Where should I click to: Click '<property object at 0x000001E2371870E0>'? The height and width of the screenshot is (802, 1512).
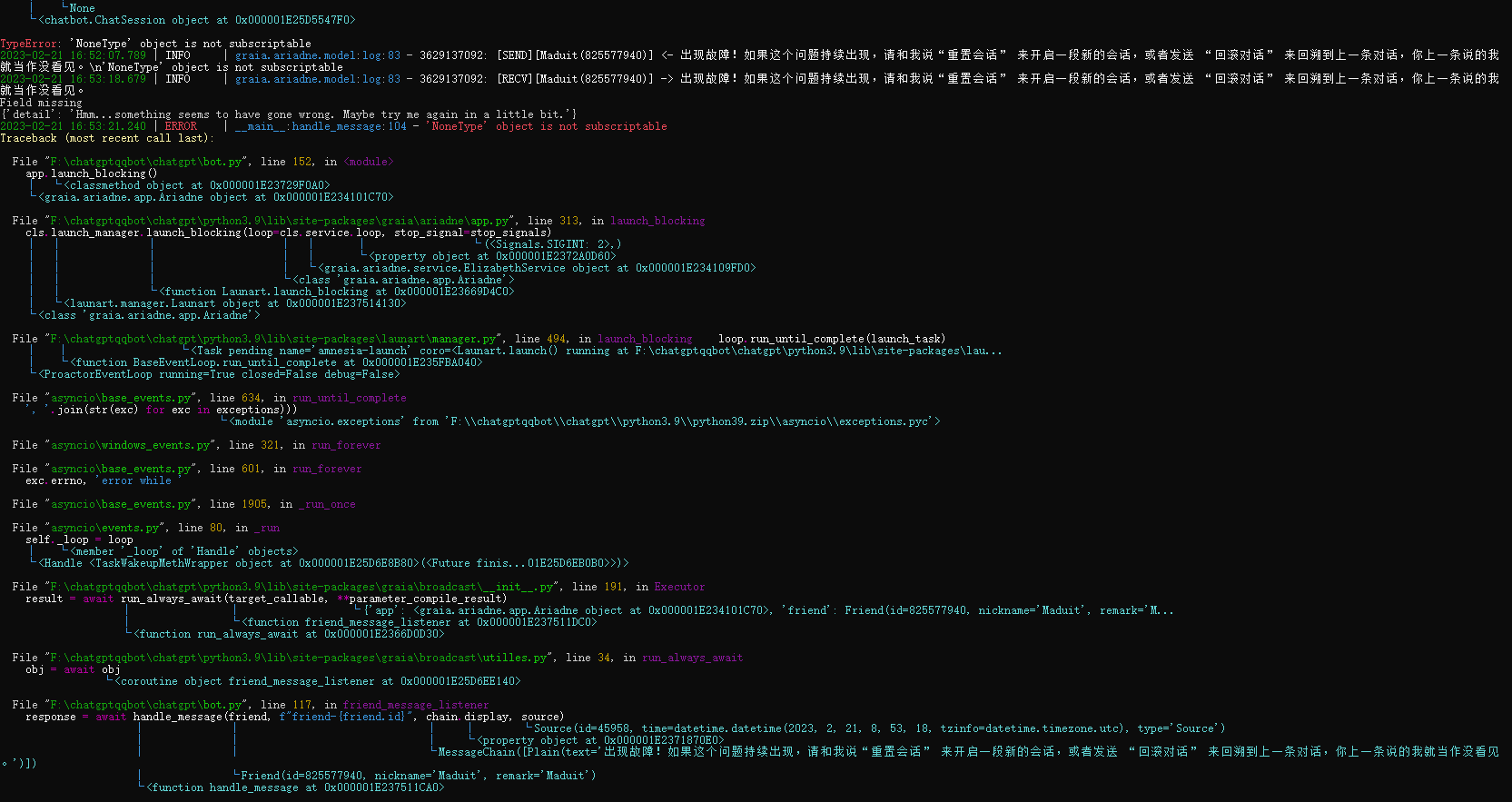[x=600, y=740]
